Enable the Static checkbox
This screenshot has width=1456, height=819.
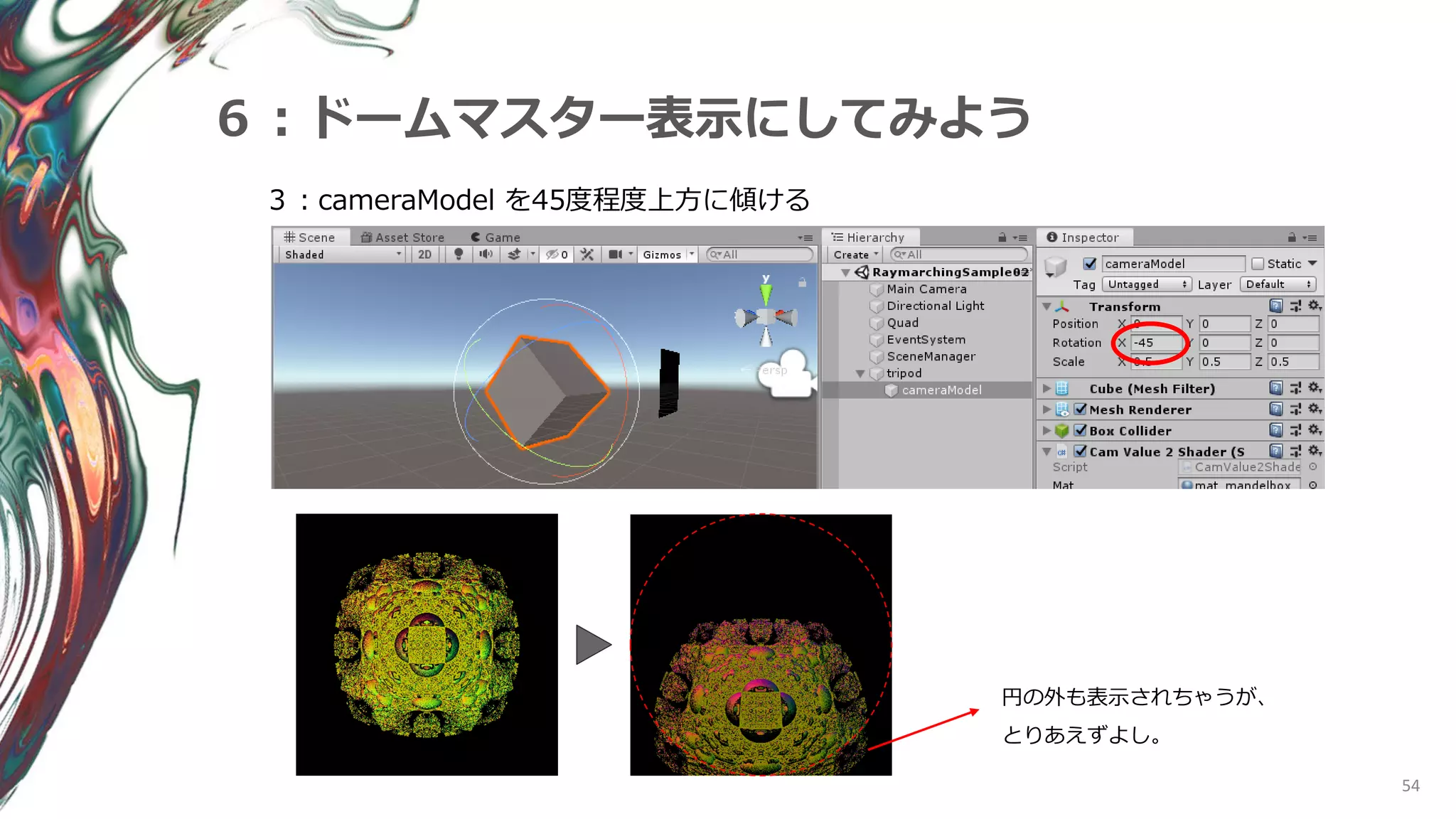1258,264
